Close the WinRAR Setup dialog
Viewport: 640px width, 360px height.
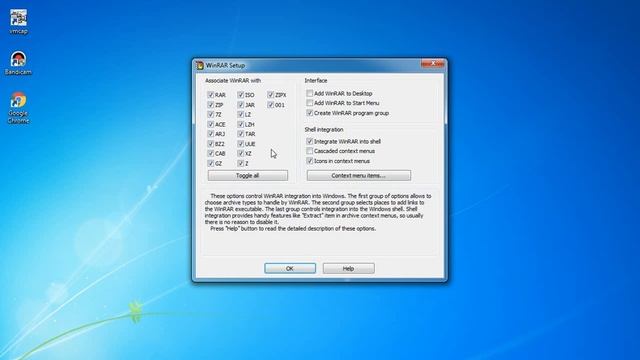click(433, 63)
